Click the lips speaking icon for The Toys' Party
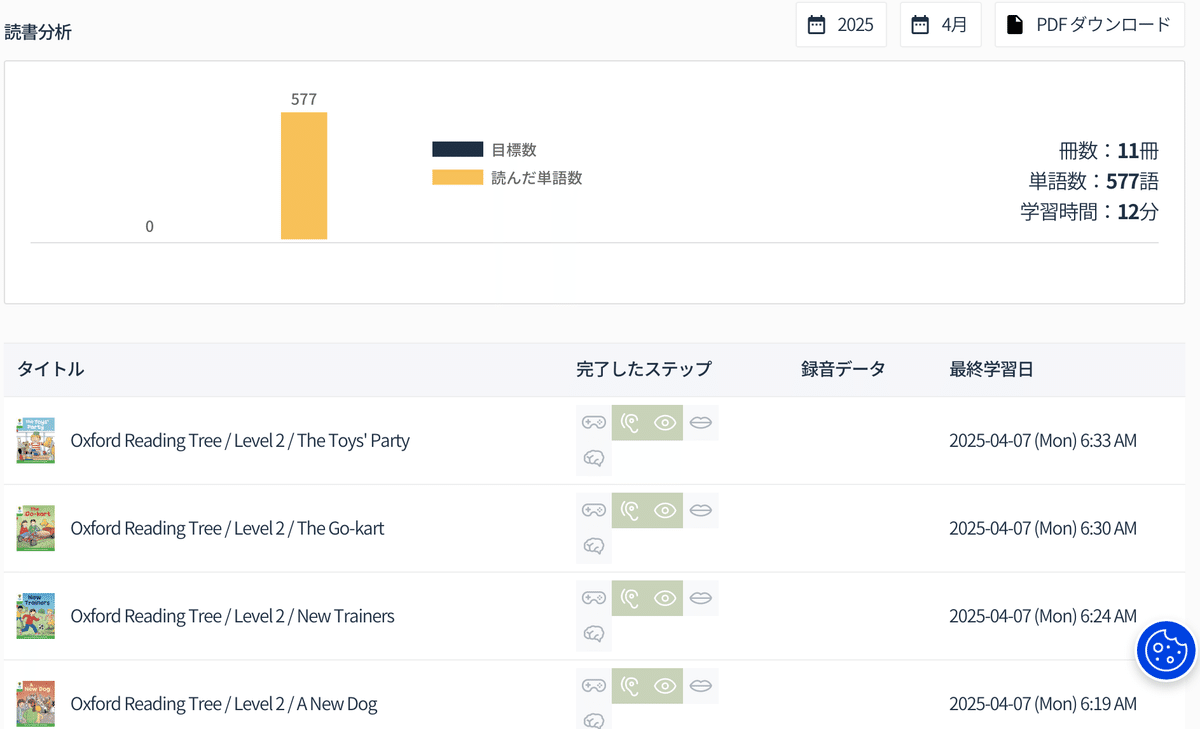1200x729 pixels. tap(701, 423)
